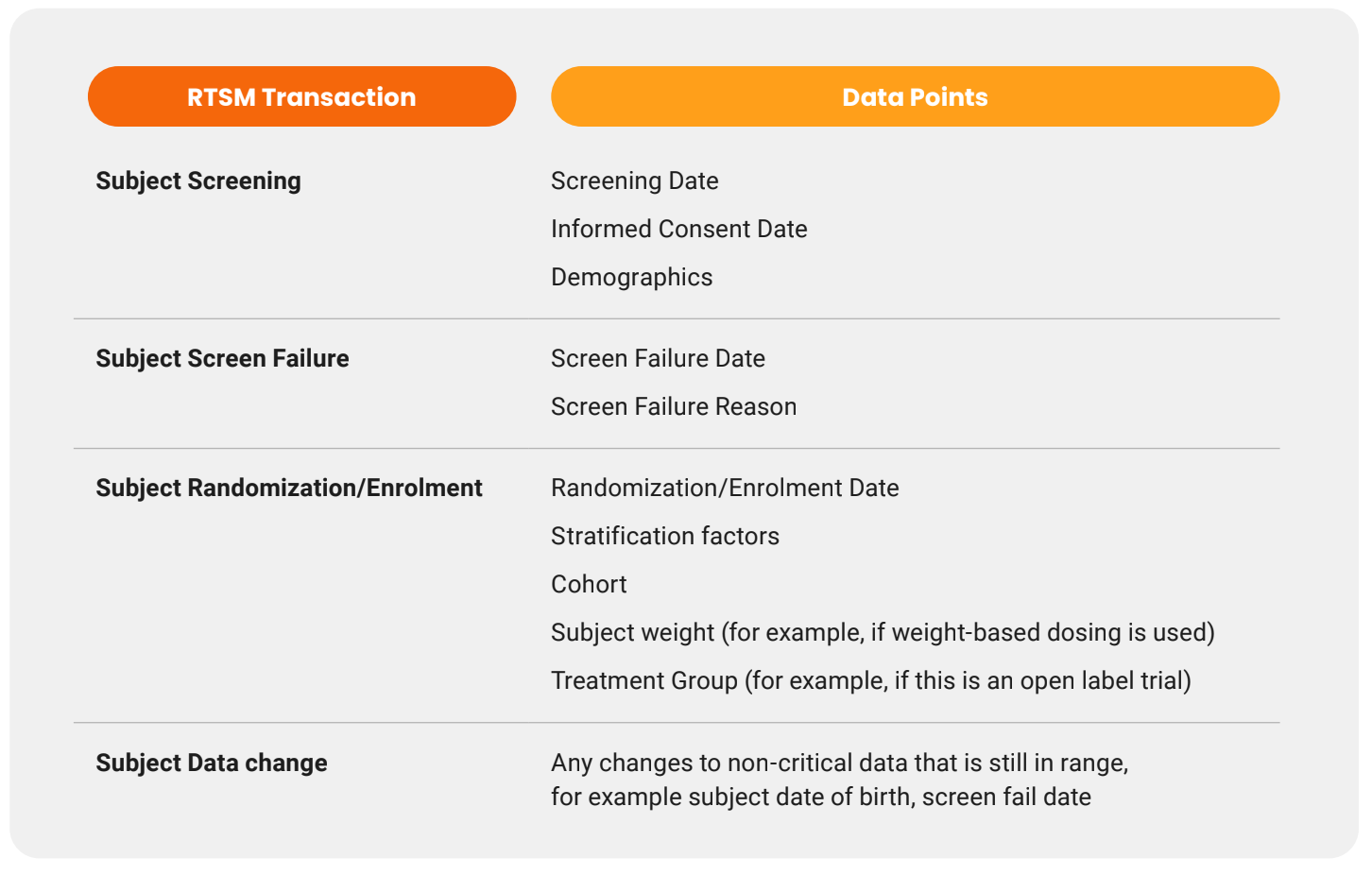Click the Screening Date data point

click(x=635, y=180)
